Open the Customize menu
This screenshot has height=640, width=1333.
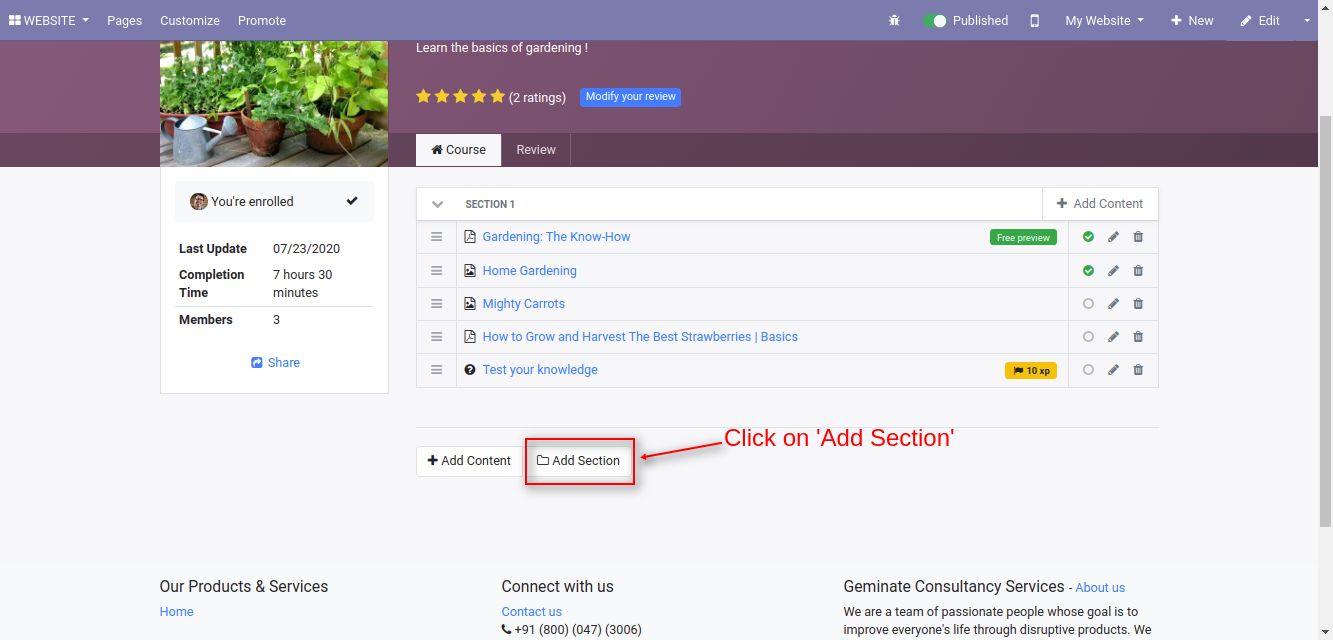click(190, 20)
